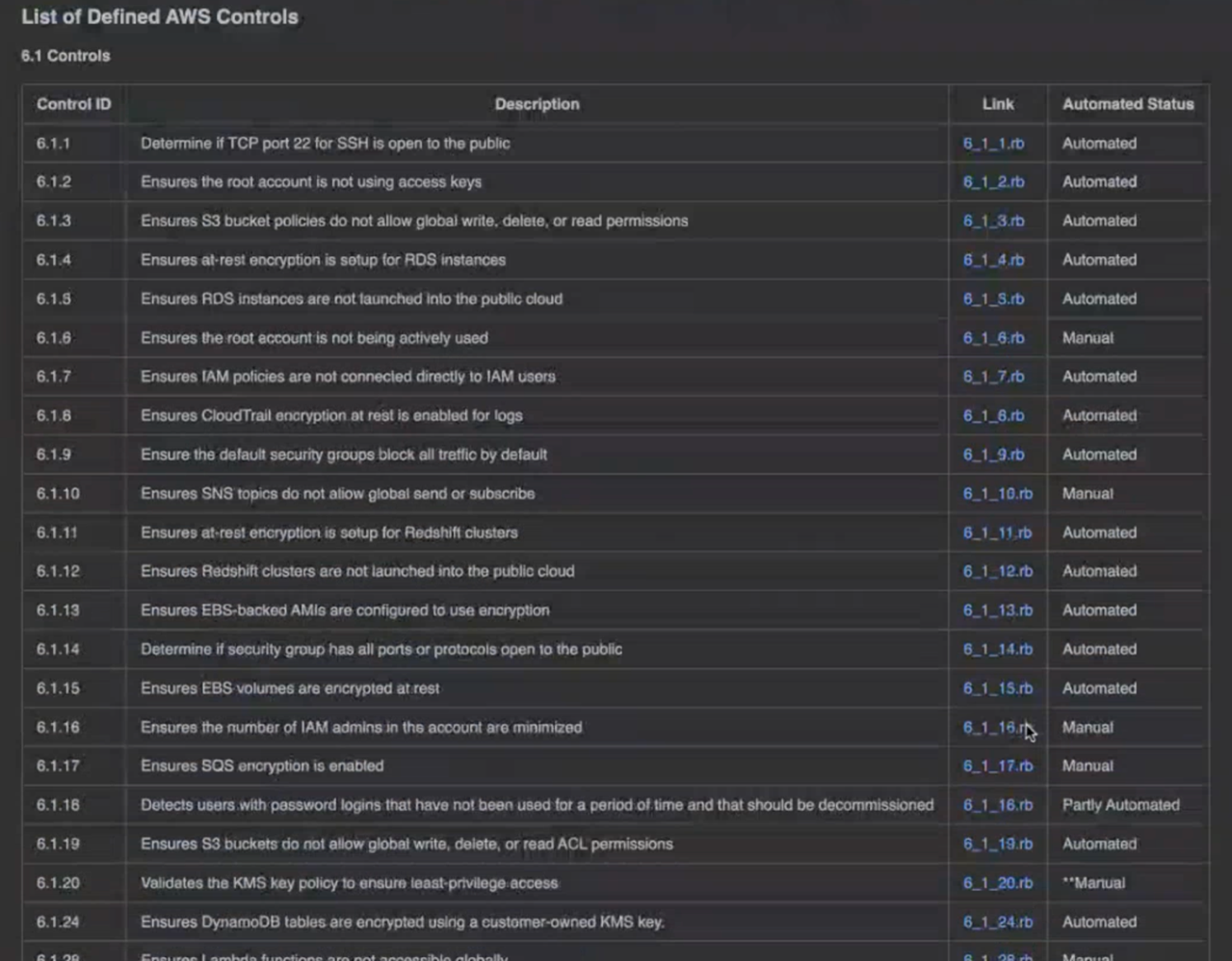Open the 6_1_1.rb link
Screen dimensions: 1232x961
[x=993, y=143]
